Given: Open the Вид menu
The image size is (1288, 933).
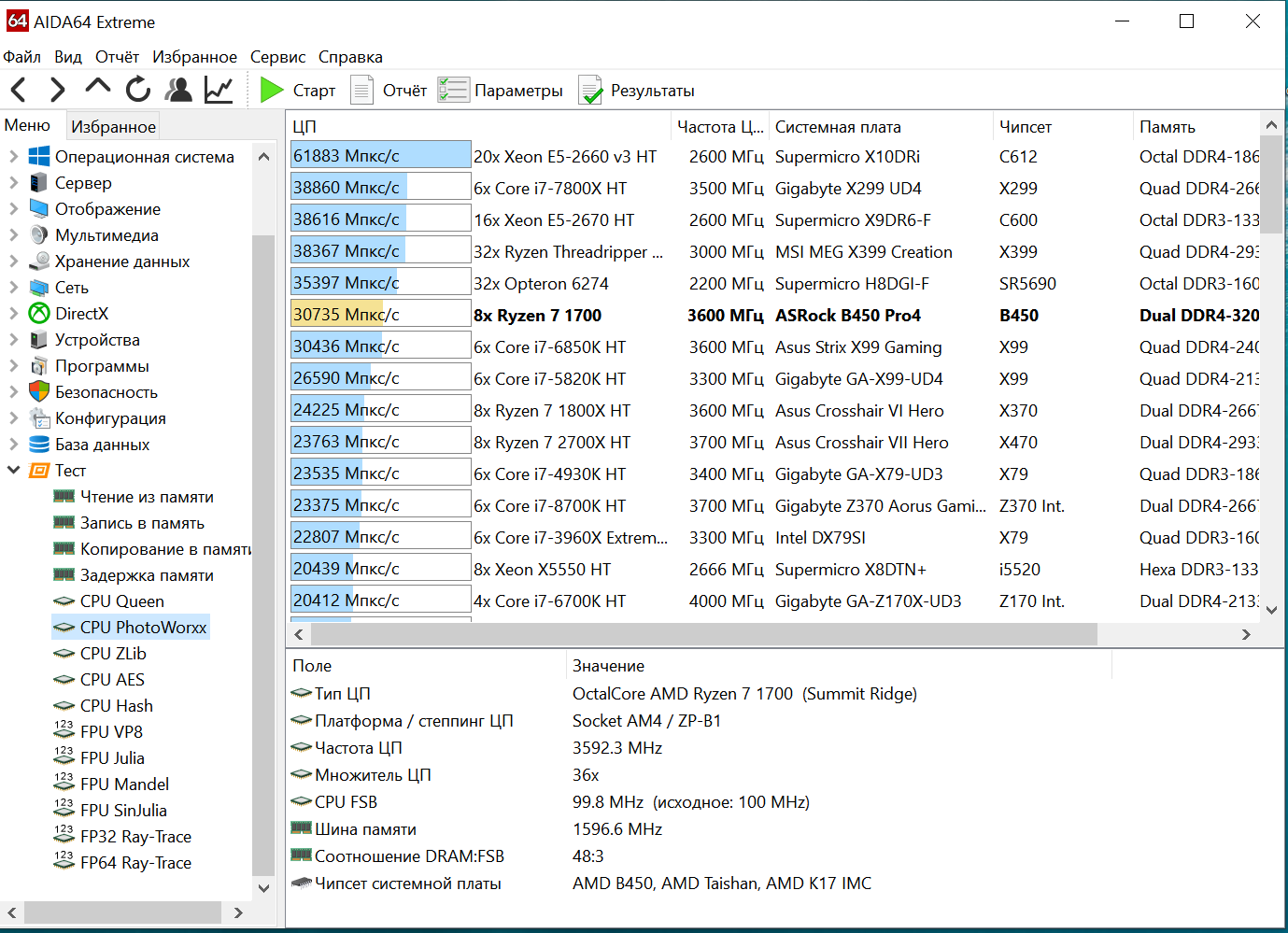Looking at the screenshot, I should click(x=68, y=57).
